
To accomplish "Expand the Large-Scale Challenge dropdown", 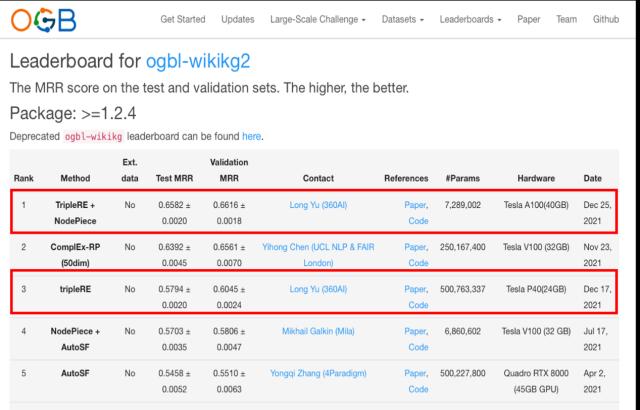I will tap(319, 22).
